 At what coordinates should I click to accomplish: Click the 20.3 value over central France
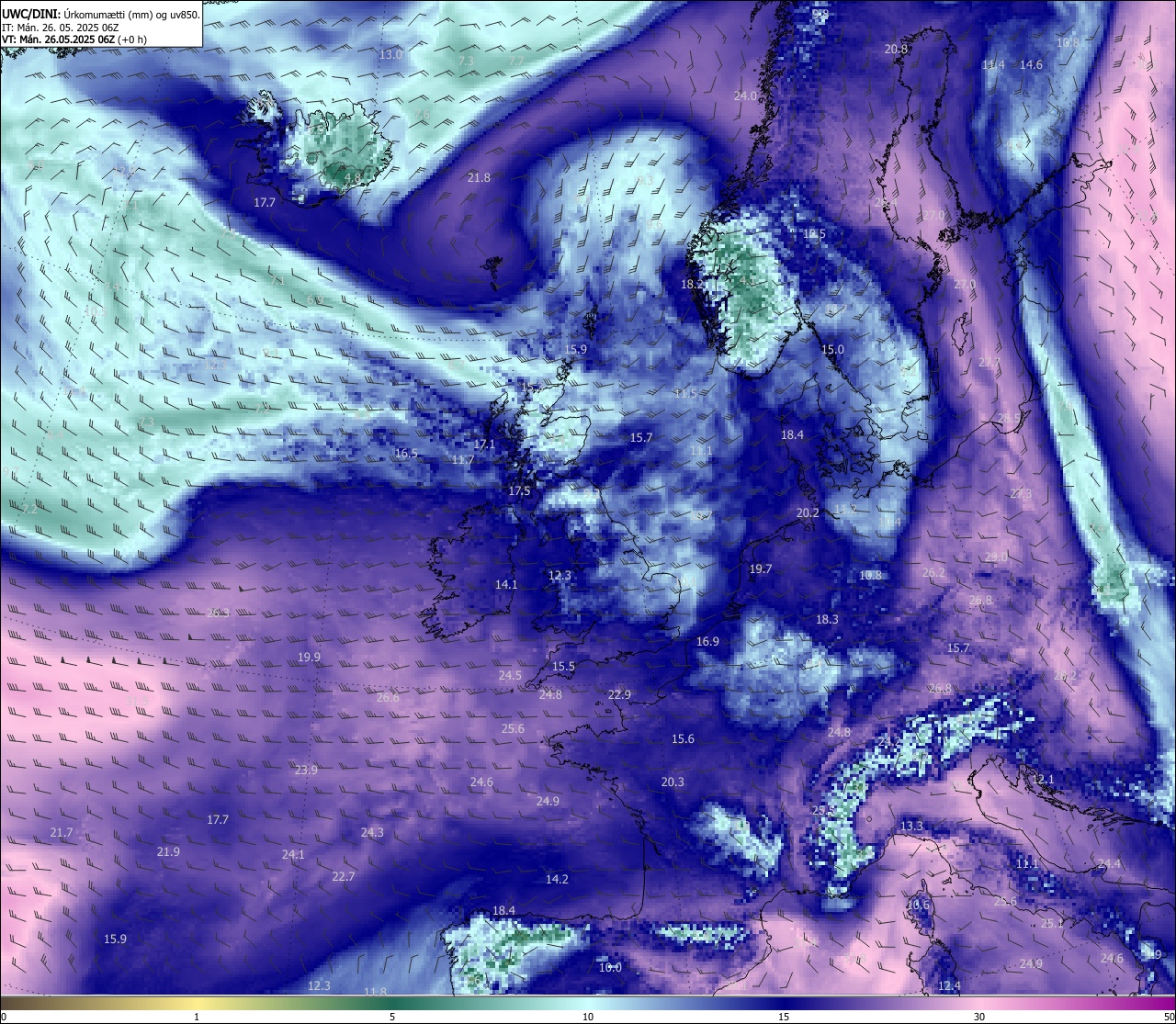[673, 782]
